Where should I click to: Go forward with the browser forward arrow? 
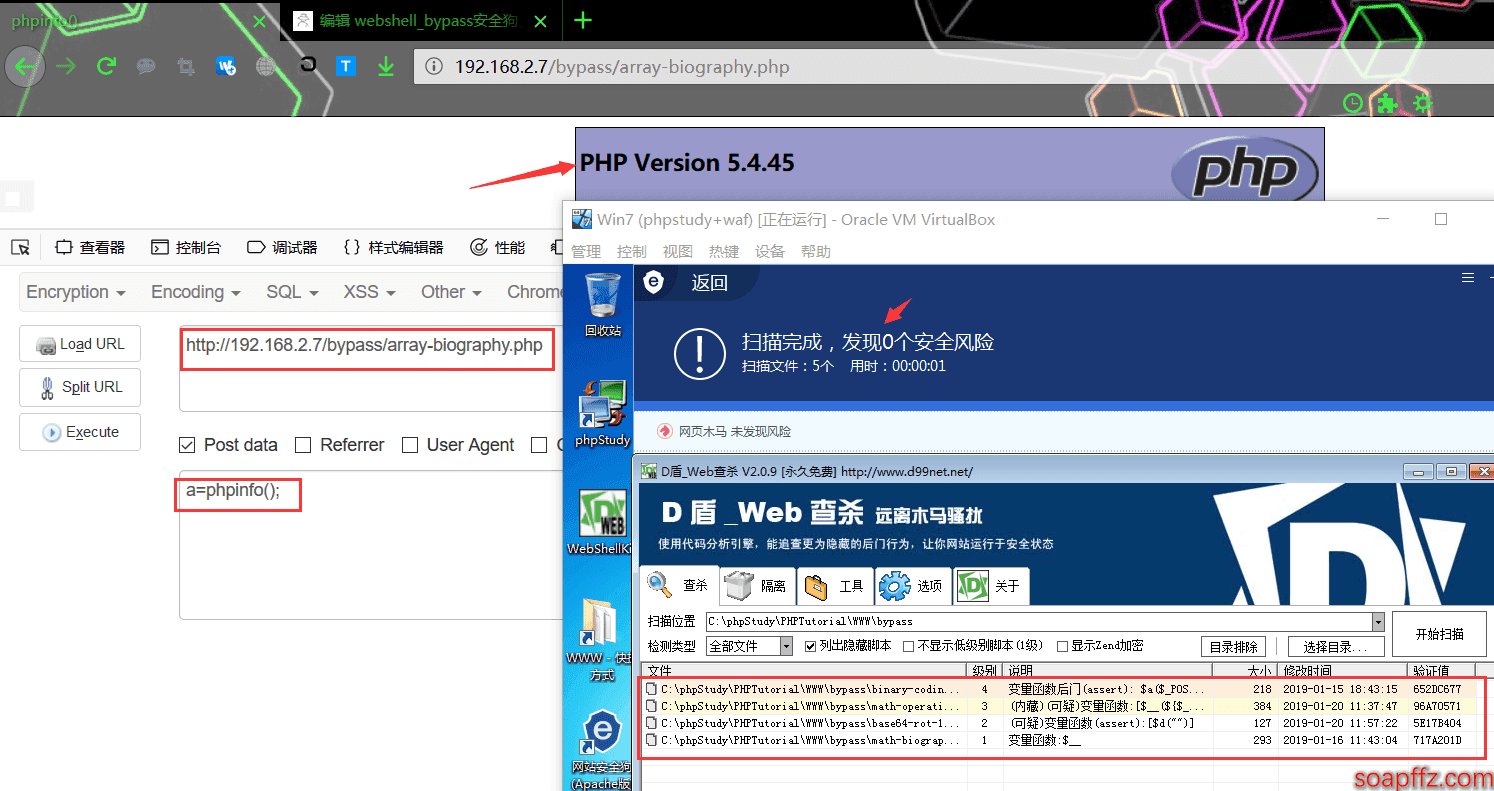tap(66, 66)
